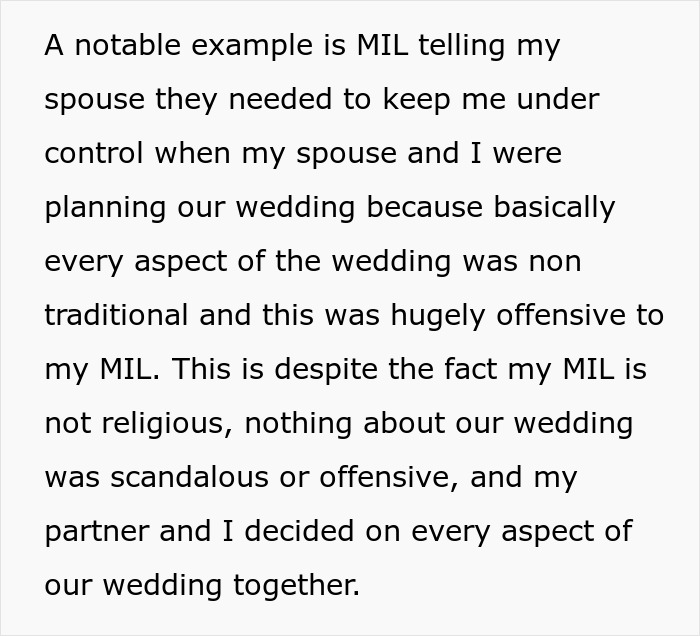Click the word 'nothing'
The height and width of the screenshot is (636, 700).
(298, 424)
